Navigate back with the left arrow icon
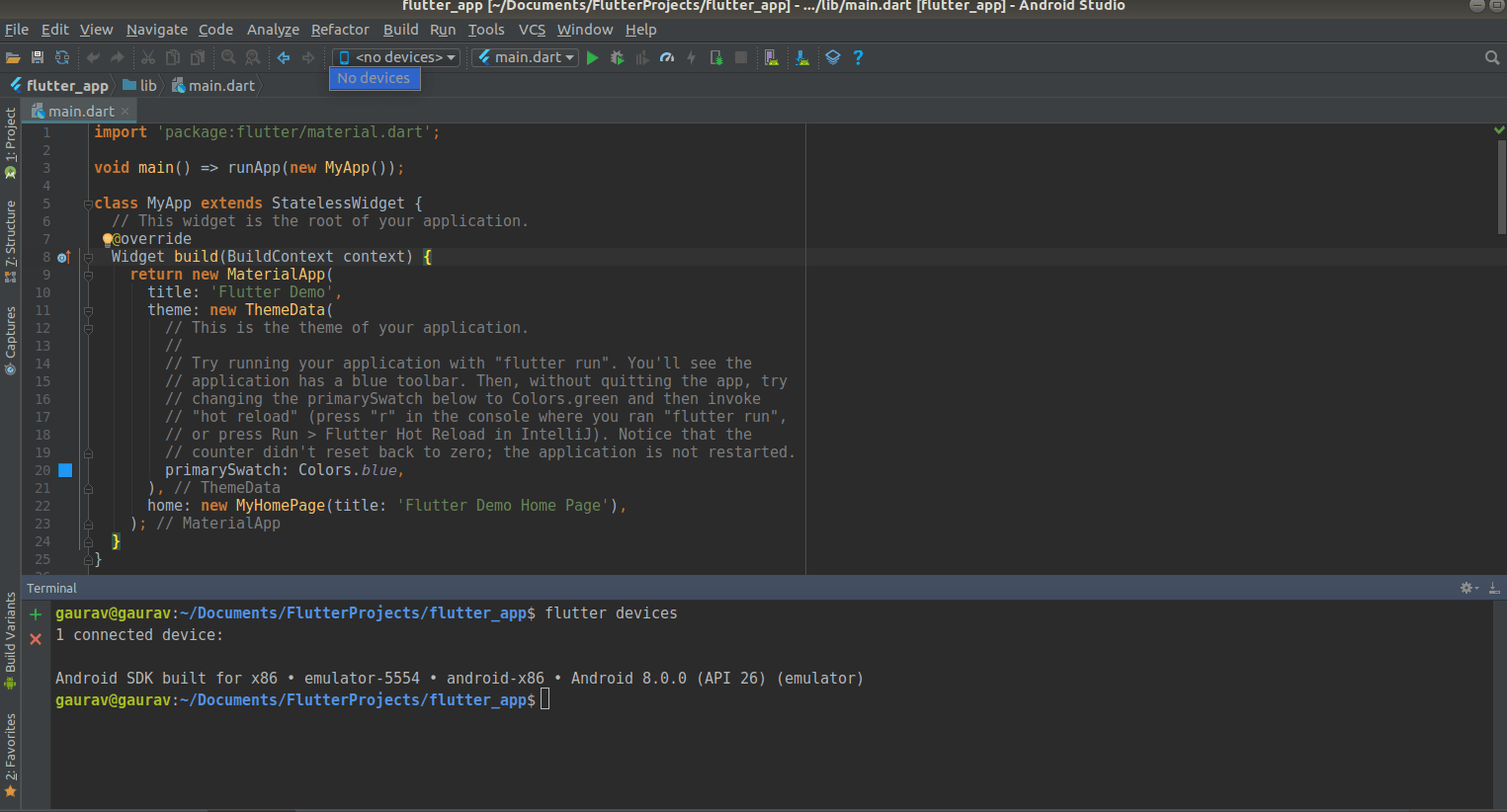 tap(284, 57)
